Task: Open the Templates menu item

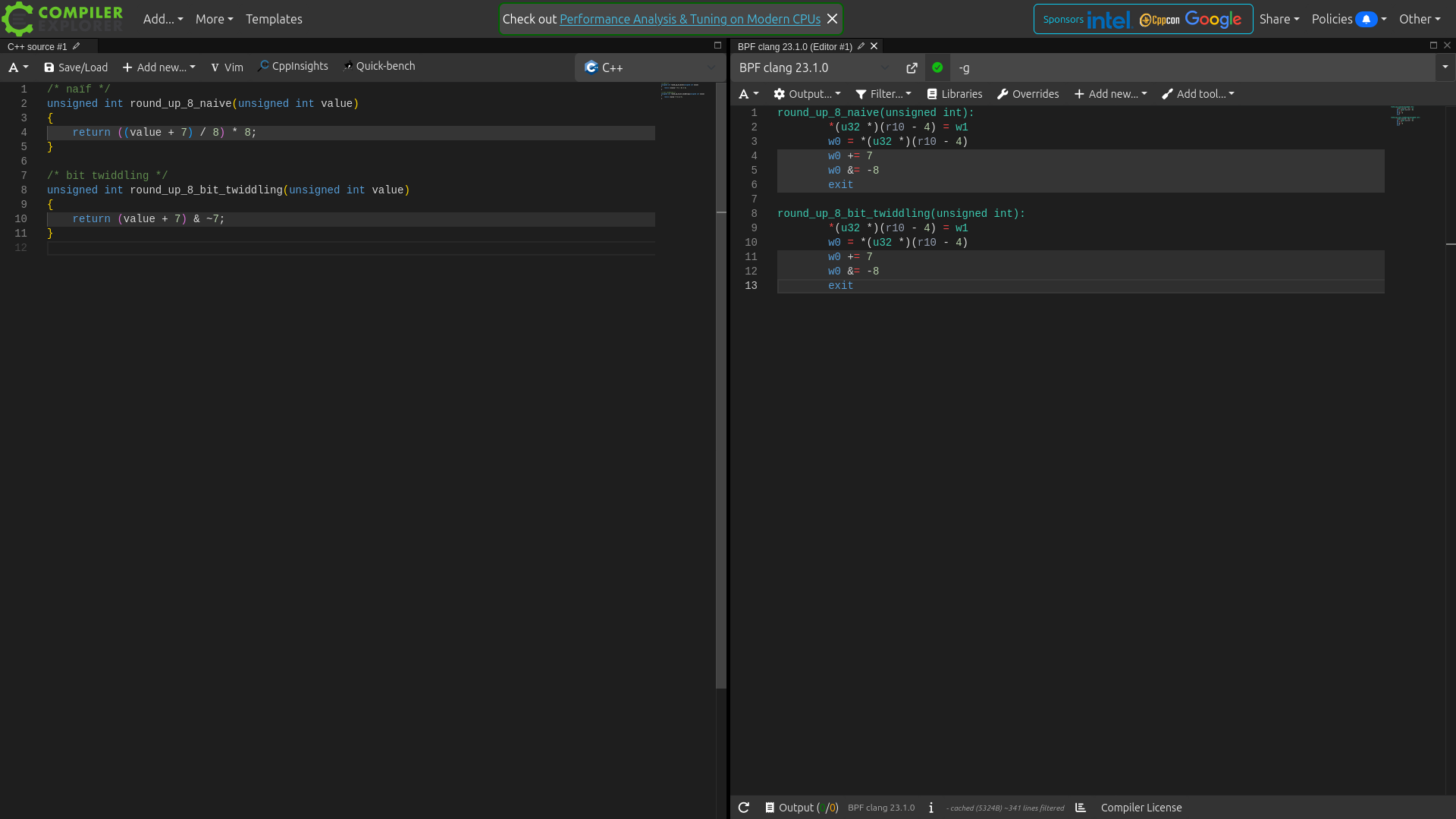Action: coord(274,19)
